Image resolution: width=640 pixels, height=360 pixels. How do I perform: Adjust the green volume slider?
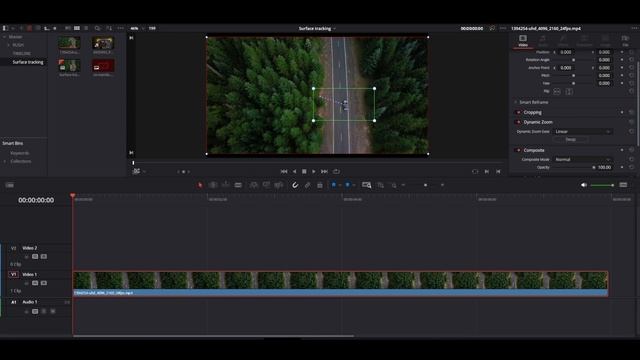click(602, 185)
